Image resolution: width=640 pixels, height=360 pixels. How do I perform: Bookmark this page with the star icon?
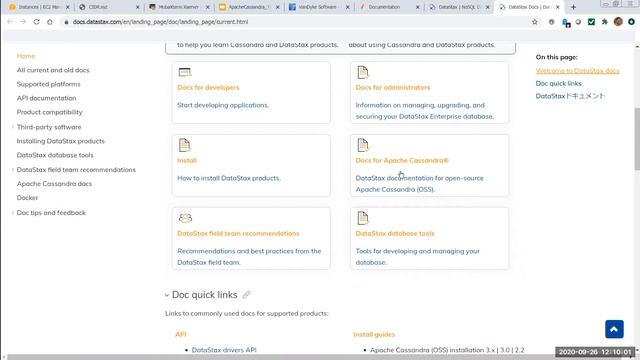click(535, 22)
